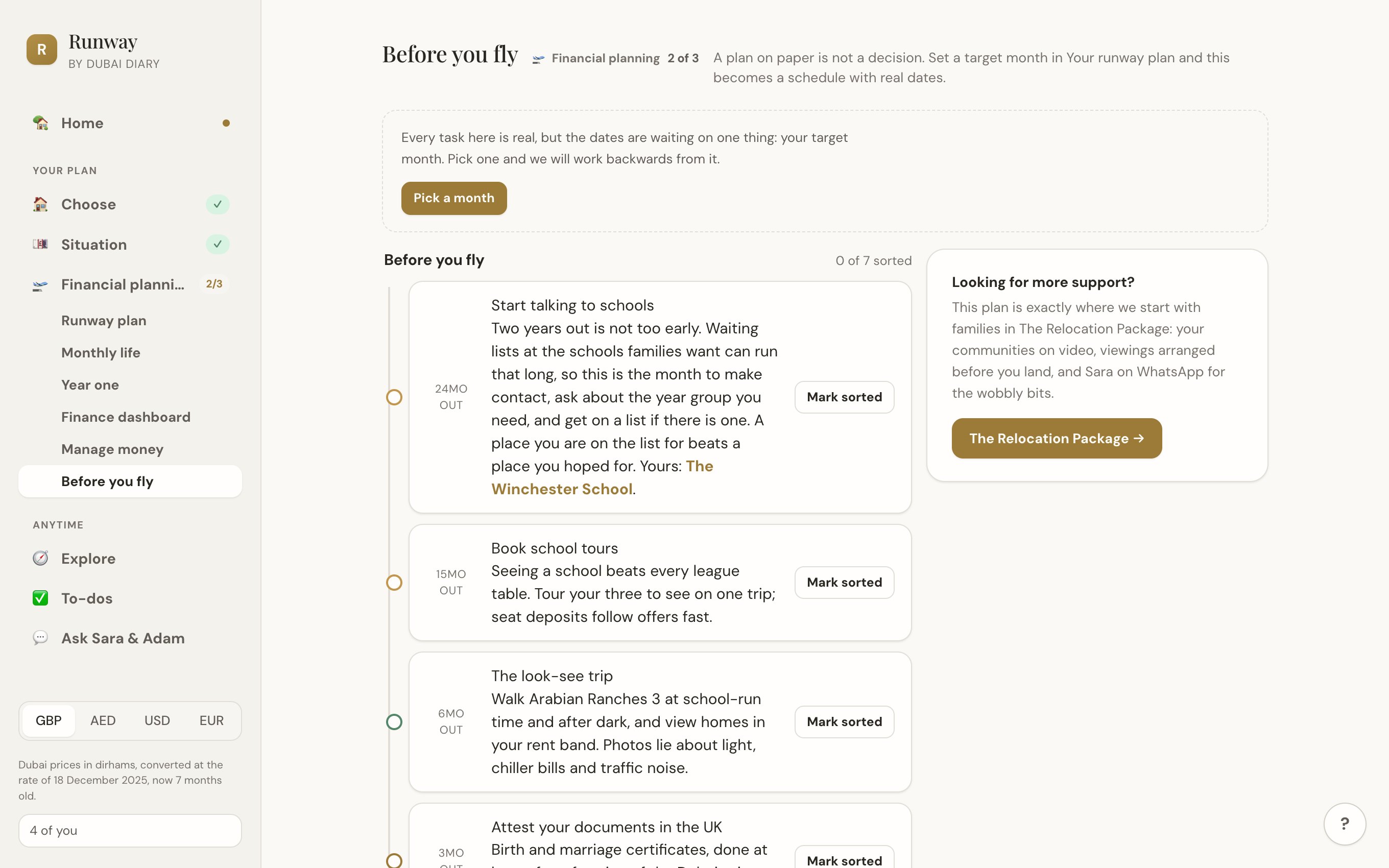This screenshot has width=1389, height=868.
Task: Open the '4 of you' household selector
Action: pos(130,830)
